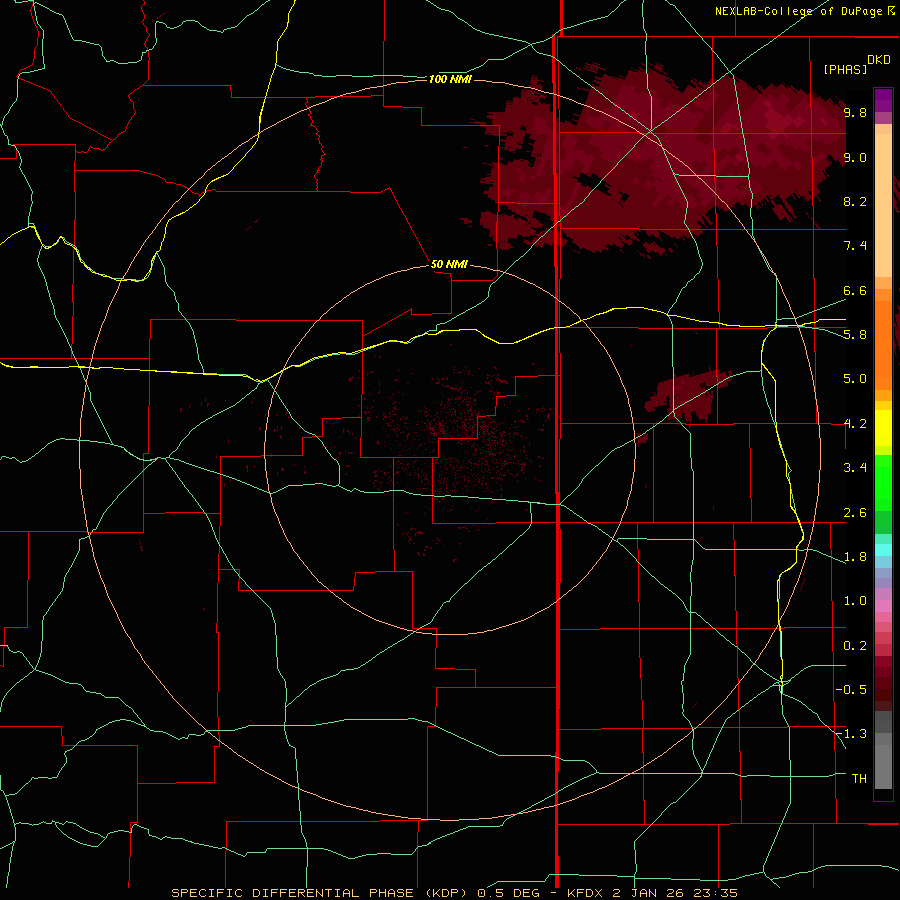
Task: Click the 50 NMI range ring label
Action: [x=449, y=264]
